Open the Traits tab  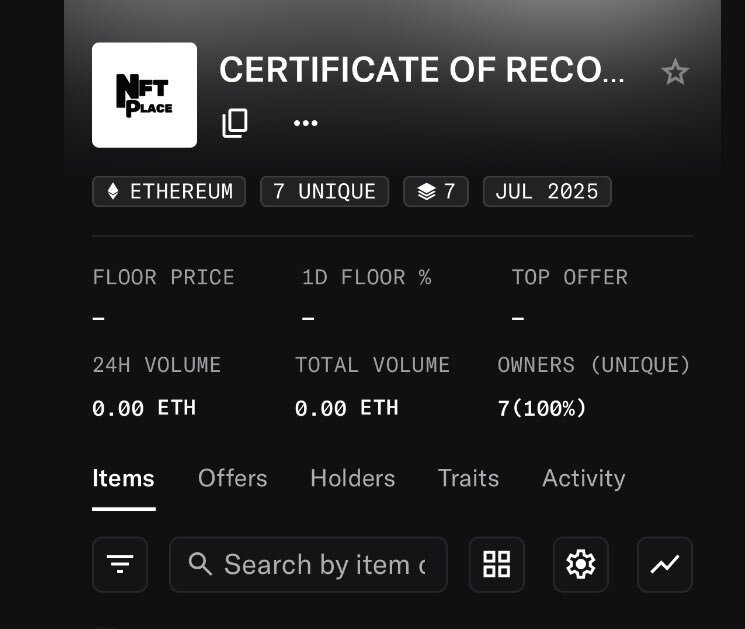point(468,478)
